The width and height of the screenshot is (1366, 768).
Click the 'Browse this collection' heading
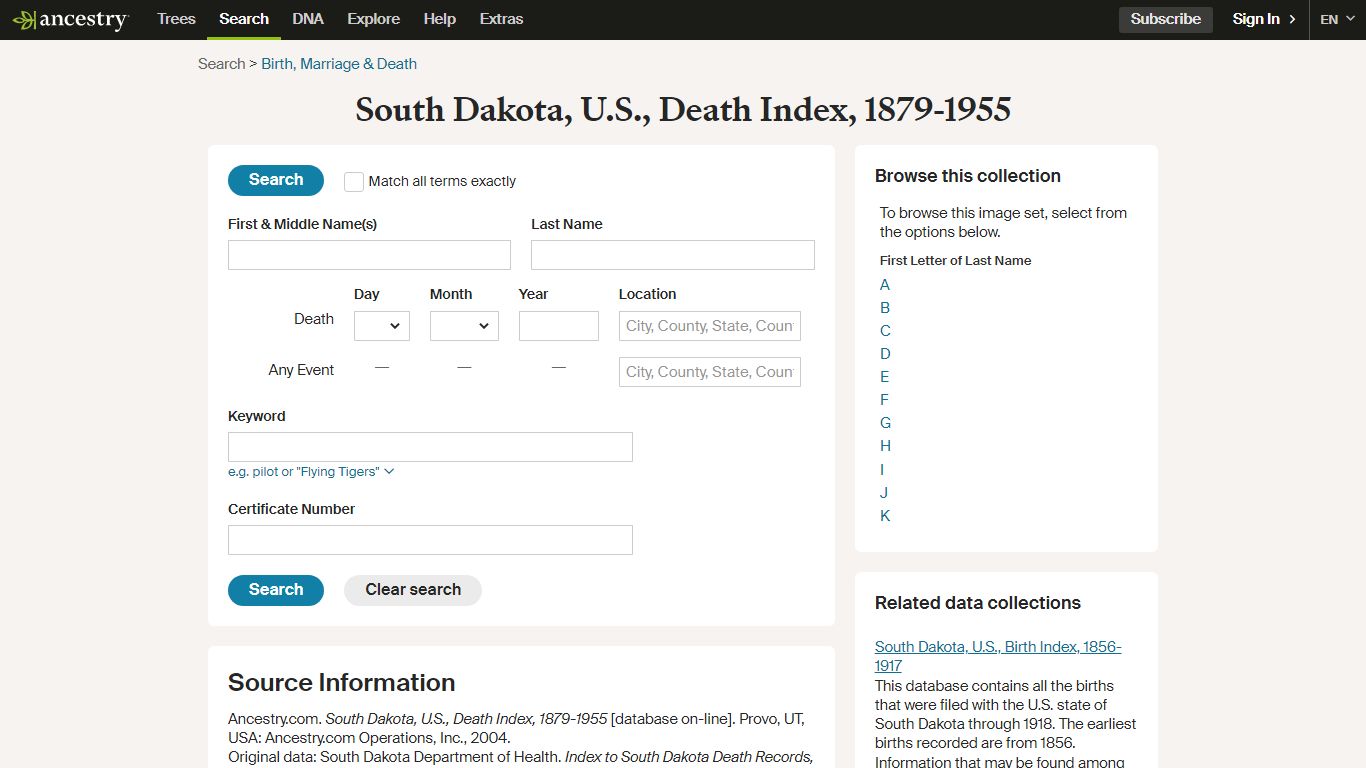968,176
